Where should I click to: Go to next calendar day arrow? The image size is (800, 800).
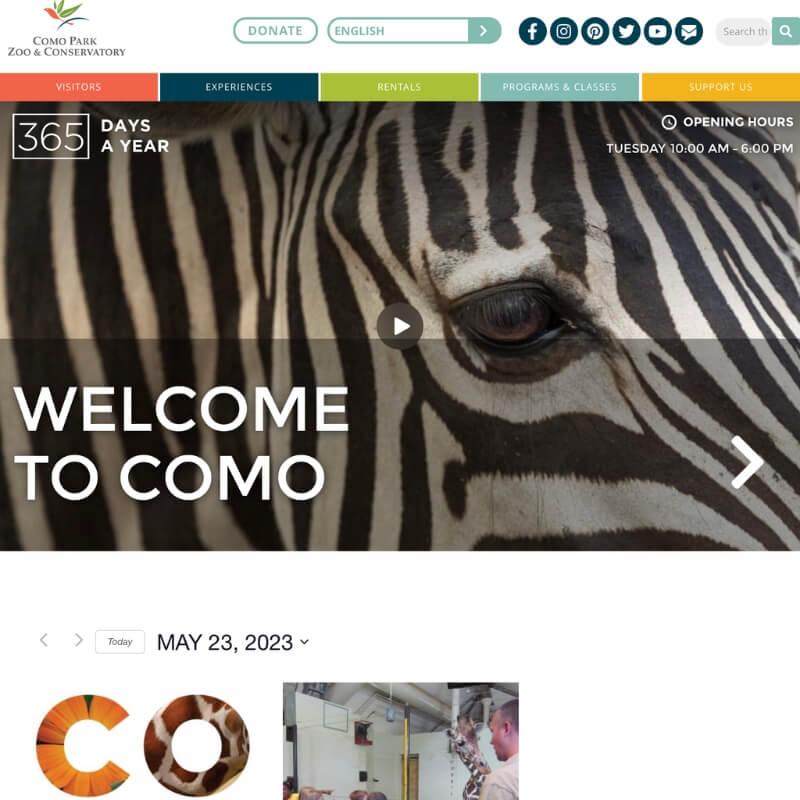pyautogui.click(x=78, y=640)
